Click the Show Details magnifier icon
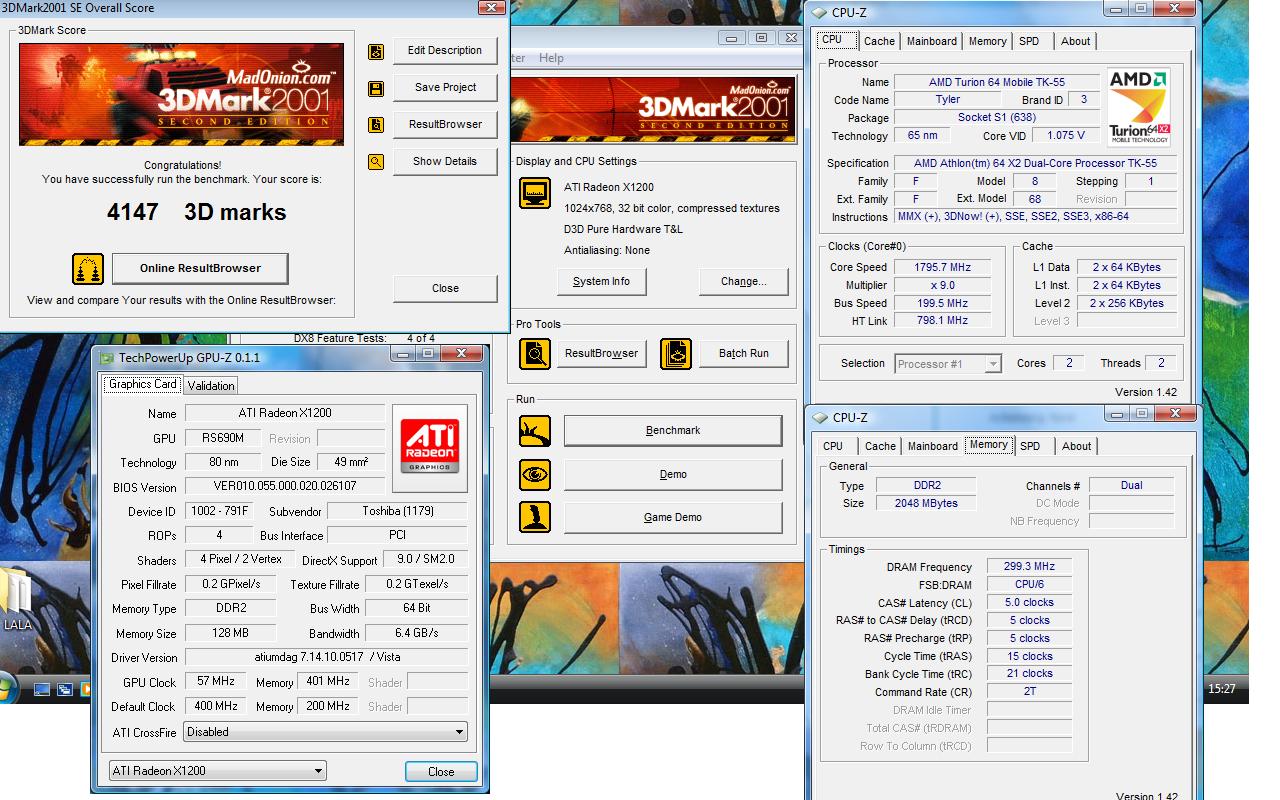The height and width of the screenshot is (800, 1280). click(376, 162)
